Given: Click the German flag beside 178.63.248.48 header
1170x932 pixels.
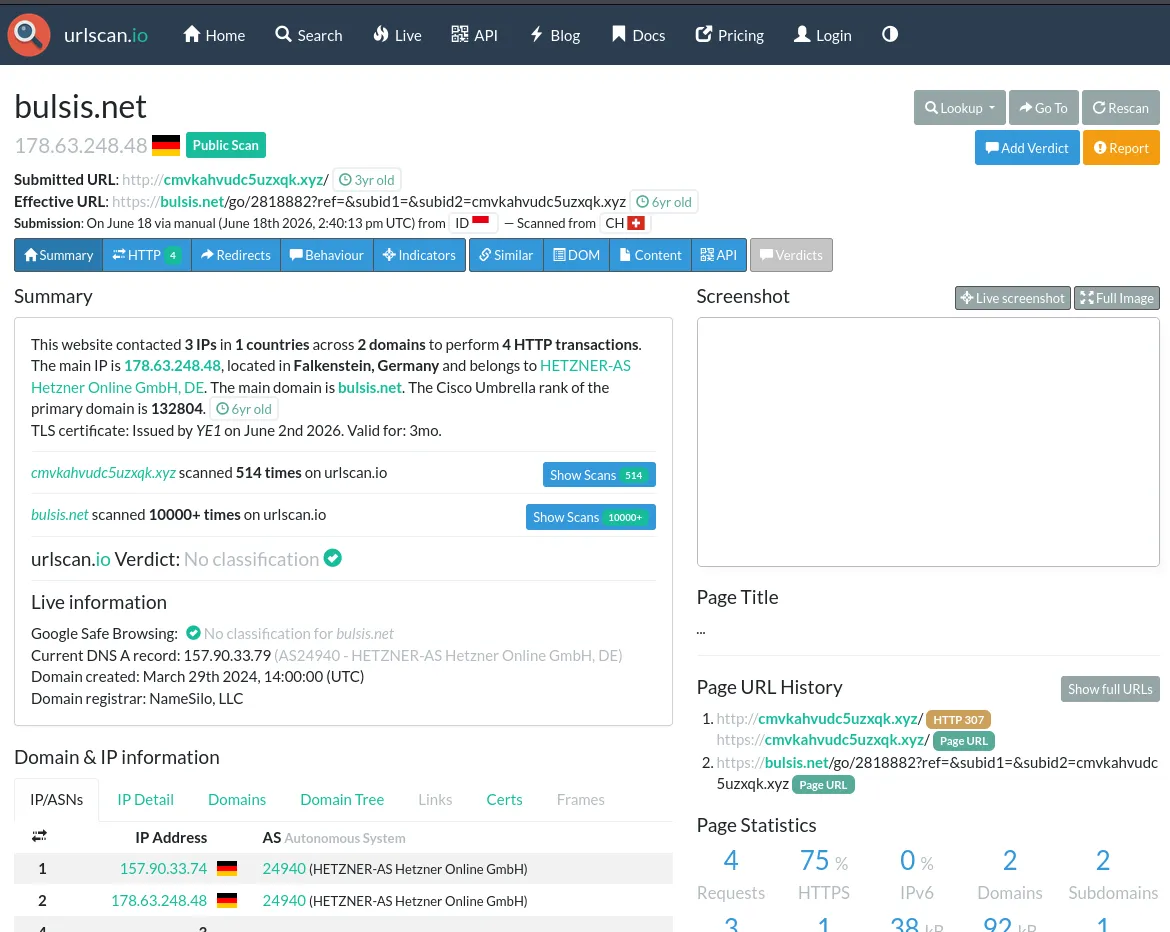Looking at the screenshot, I should pos(166,145).
